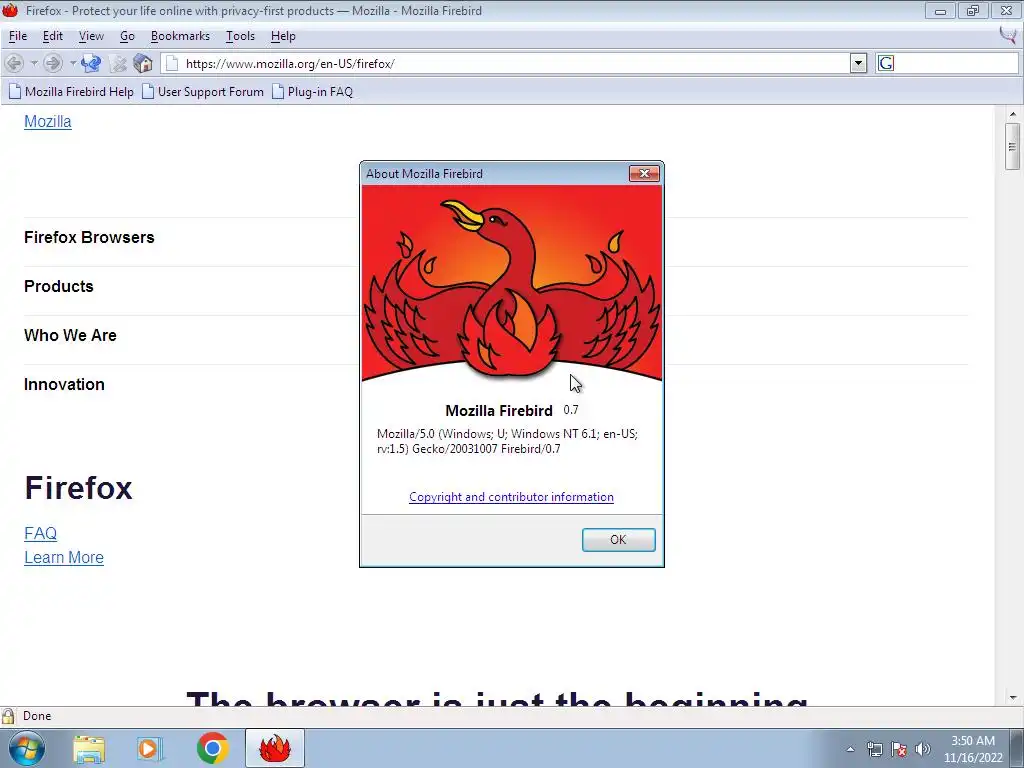The width and height of the screenshot is (1024, 768).
Task: Click the Show desktop button at taskbar end
Action: click(1019, 748)
